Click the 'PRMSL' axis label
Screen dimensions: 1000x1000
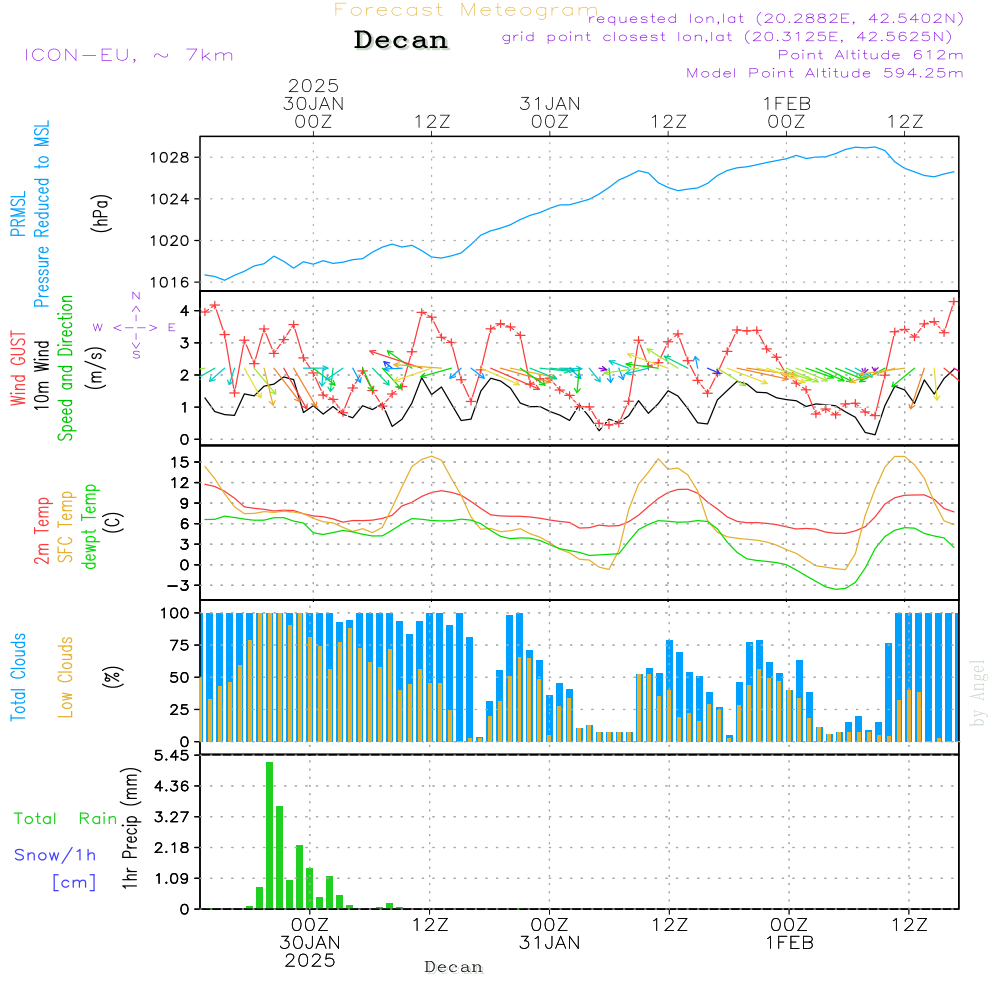[x=18, y=214]
